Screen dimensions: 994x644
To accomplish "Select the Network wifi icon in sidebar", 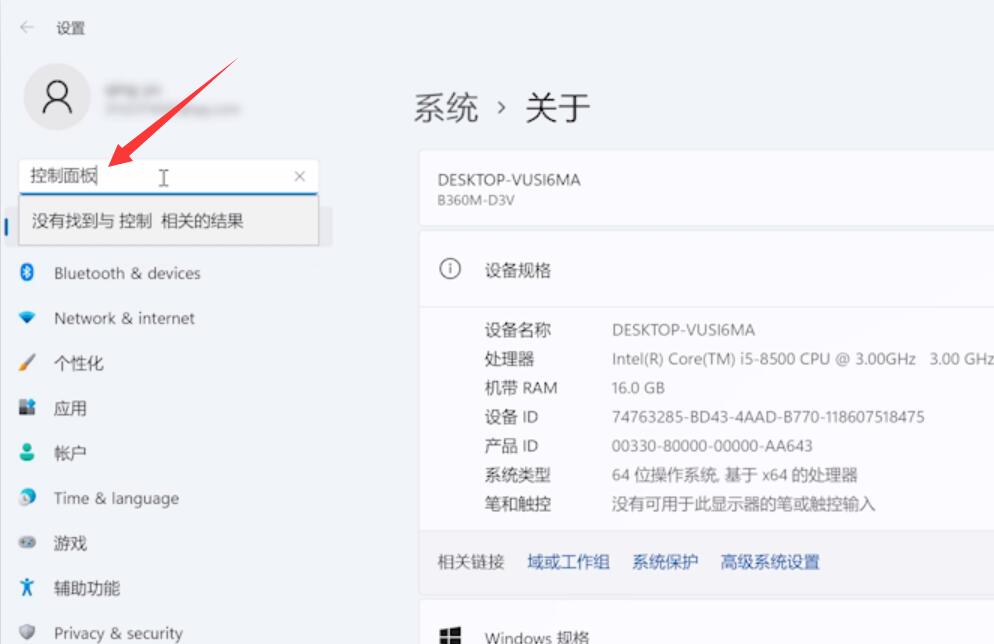I will (x=27, y=317).
